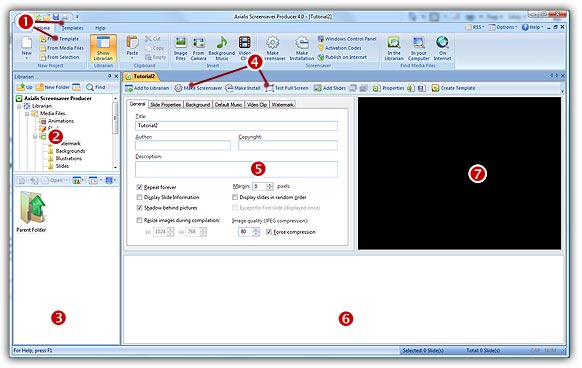
Task: Increase the Margin value with the stepper
Action: click(x=270, y=184)
